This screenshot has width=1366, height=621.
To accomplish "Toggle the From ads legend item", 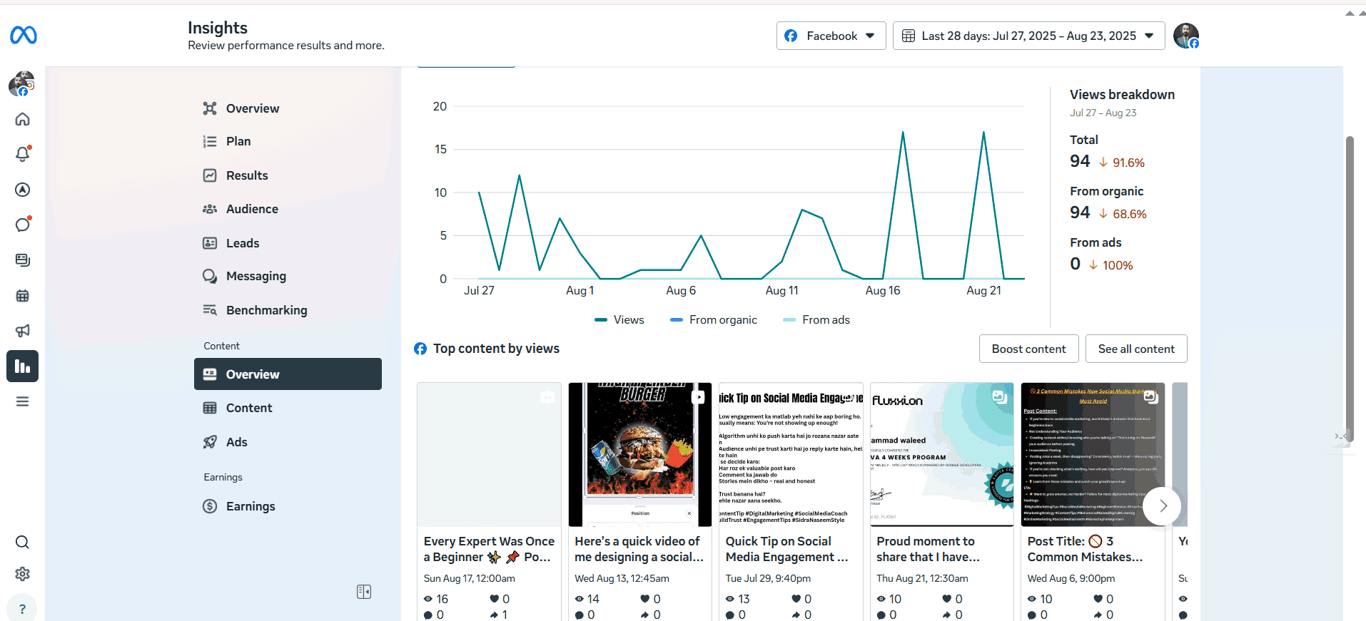I will pos(816,319).
